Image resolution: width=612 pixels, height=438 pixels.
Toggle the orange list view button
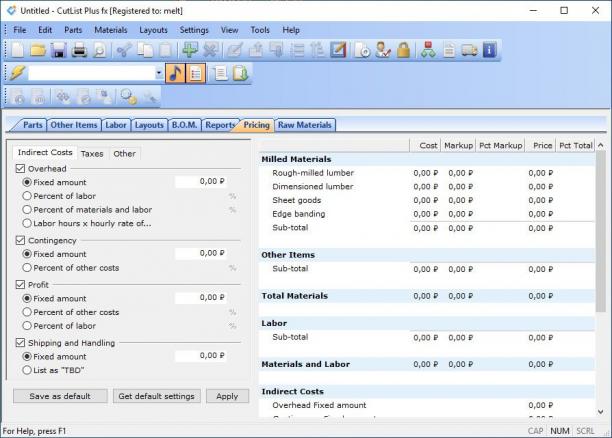(x=196, y=73)
